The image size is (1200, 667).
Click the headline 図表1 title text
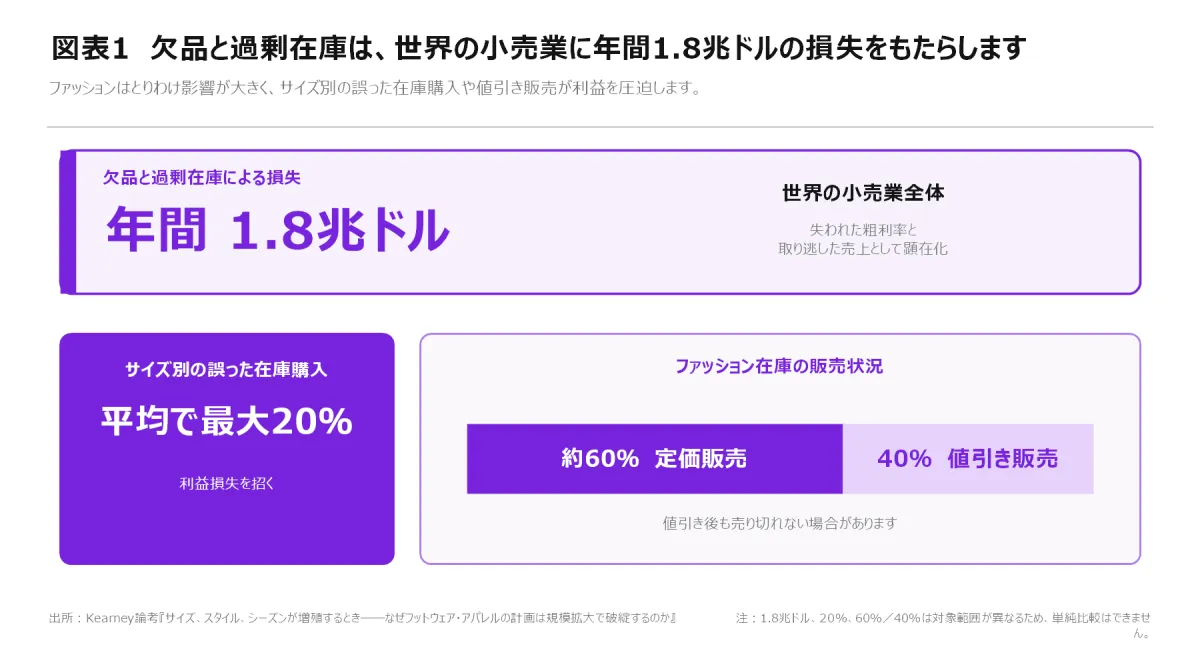539,48
